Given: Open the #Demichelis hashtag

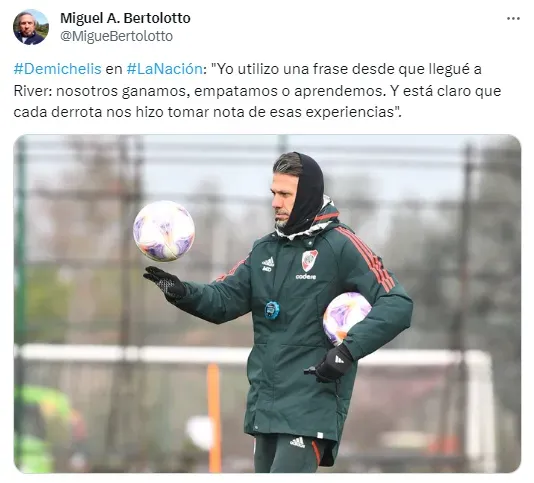Looking at the screenshot, I should click(58, 69).
